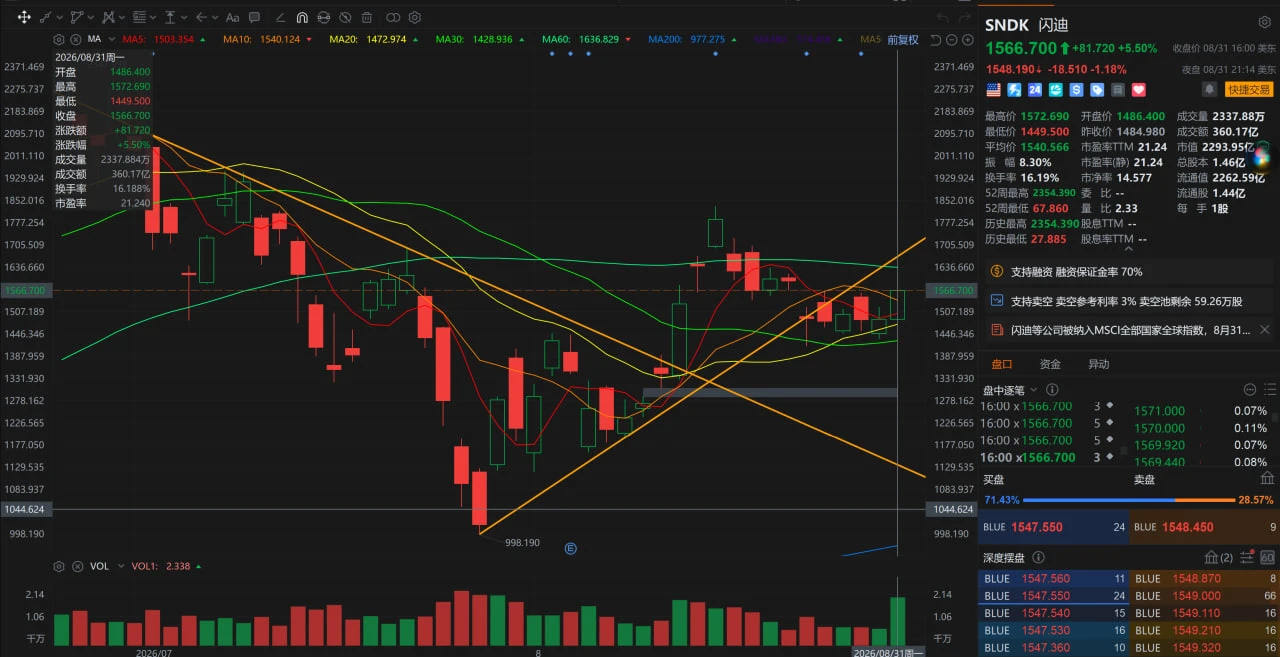Switch to 异动 tab
This screenshot has height=657, width=1280.
1098,365
